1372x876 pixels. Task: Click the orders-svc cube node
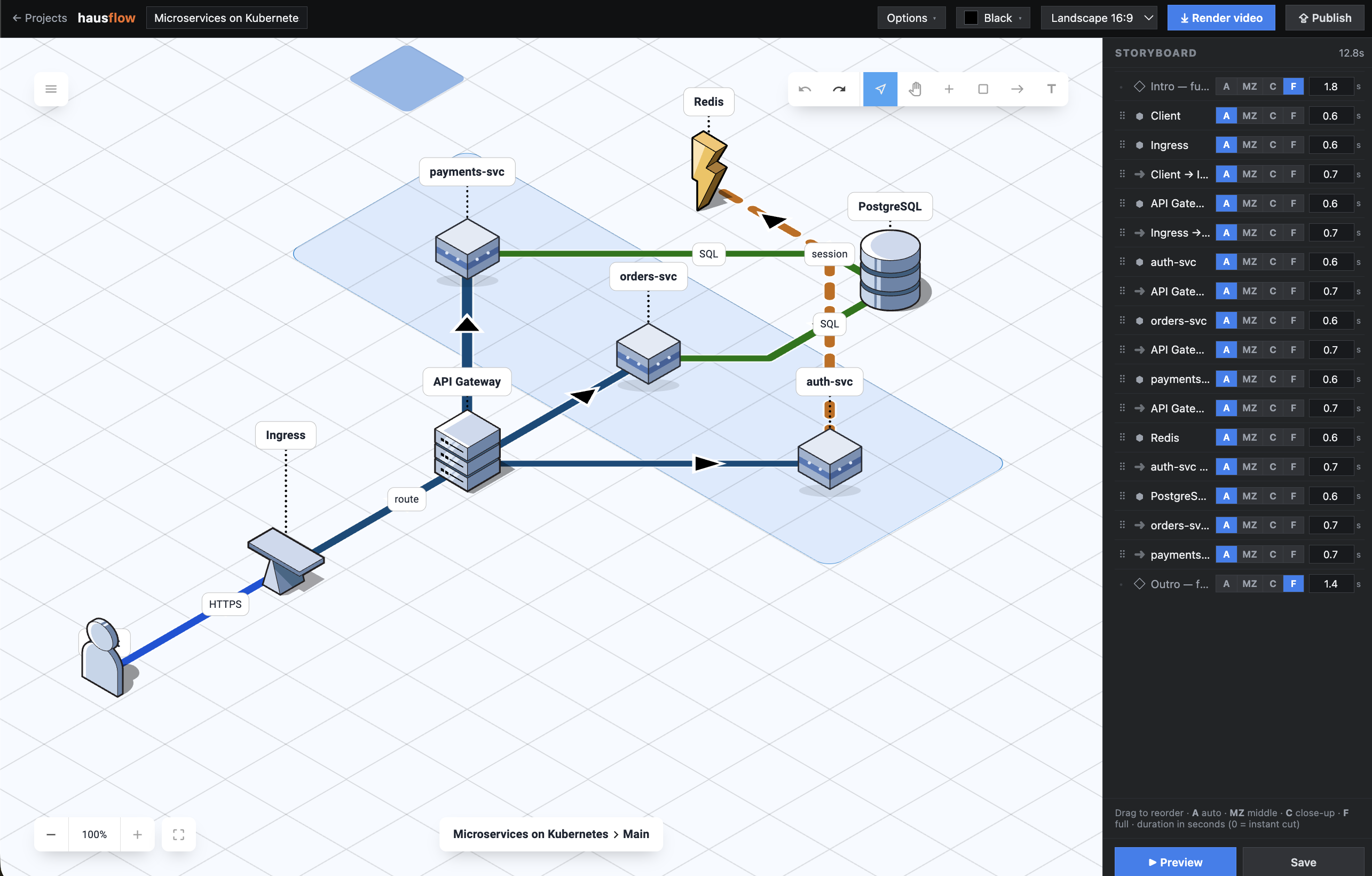point(649,354)
